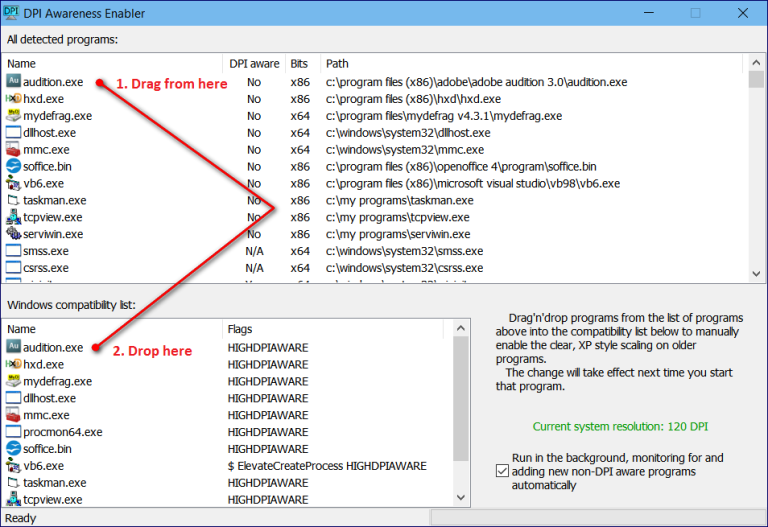Click the mmc.exe icon in compatibility list

pos(13,415)
